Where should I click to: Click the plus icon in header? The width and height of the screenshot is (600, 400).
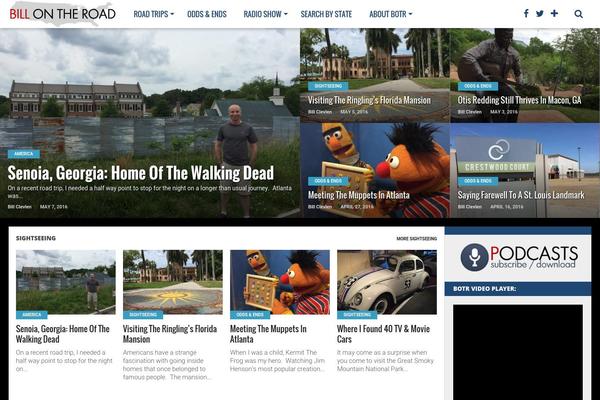point(554,13)
